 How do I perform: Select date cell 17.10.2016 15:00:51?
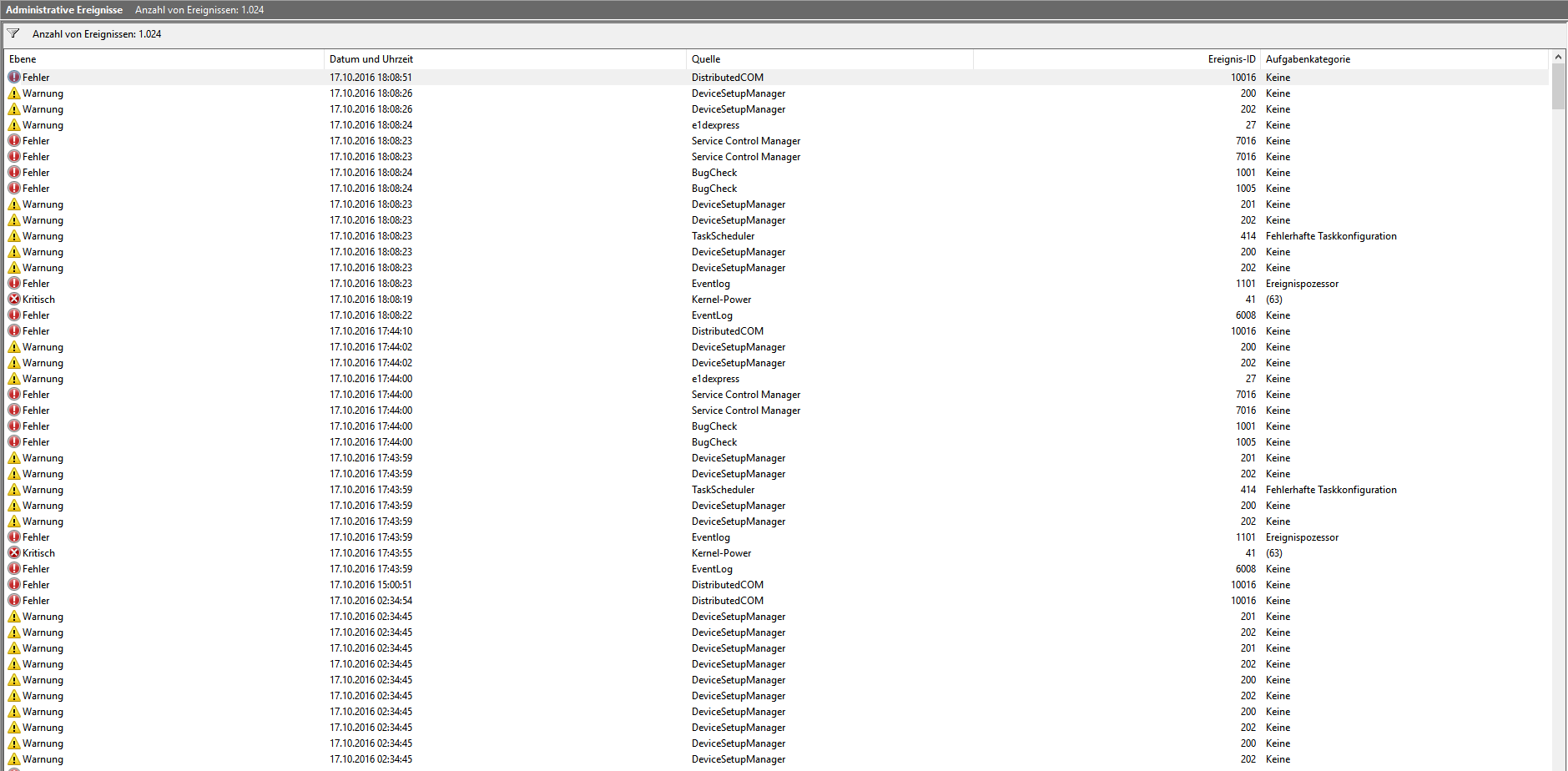click(371, 584)
